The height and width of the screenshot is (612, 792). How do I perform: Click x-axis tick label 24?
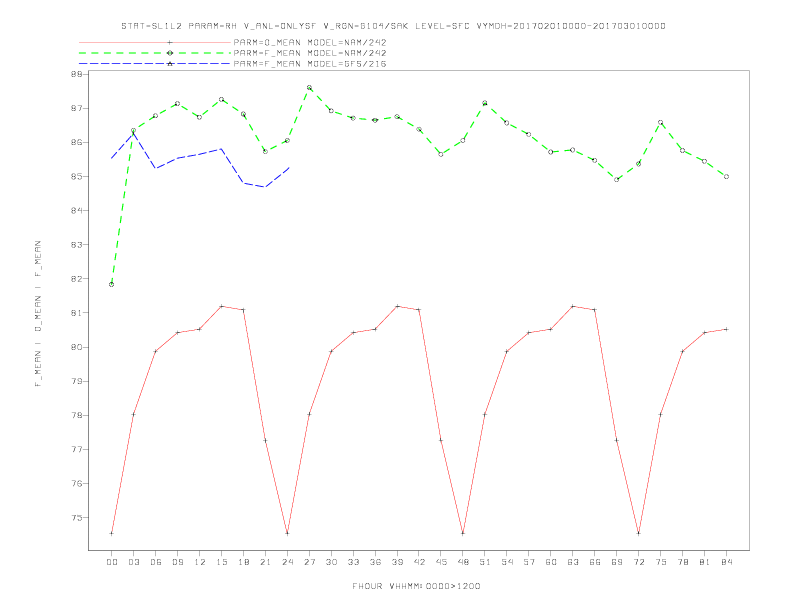[x=287, y=562]
